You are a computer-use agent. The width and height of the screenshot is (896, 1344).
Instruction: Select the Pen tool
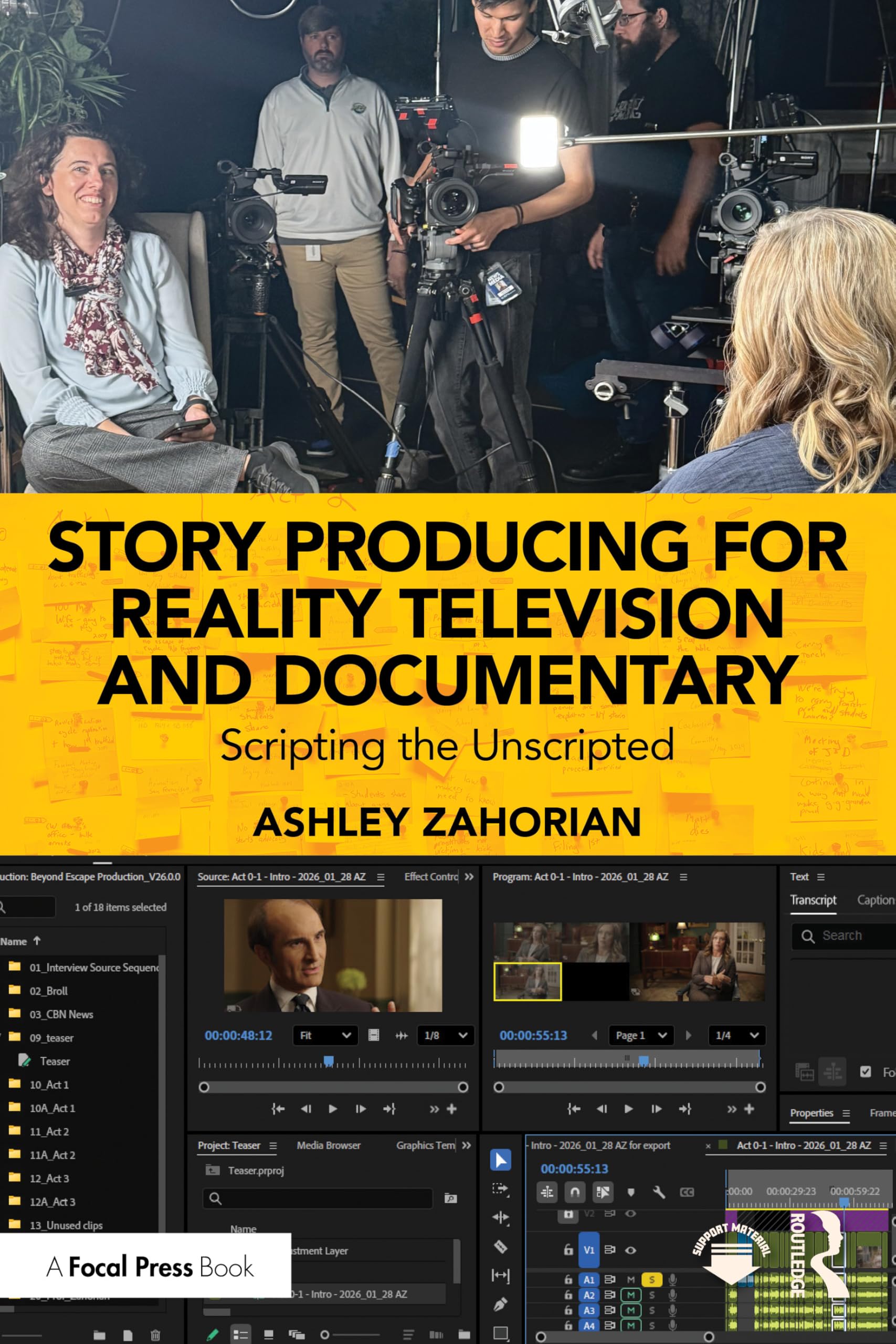[500, 1304]
